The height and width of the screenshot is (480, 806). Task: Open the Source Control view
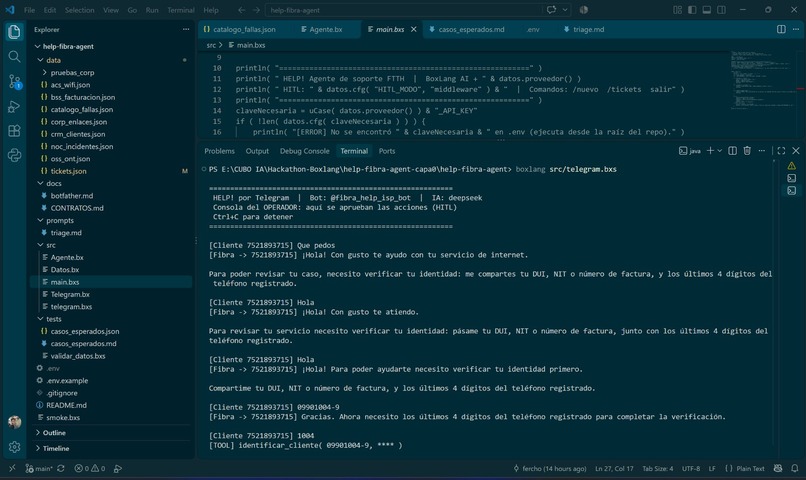14,81
